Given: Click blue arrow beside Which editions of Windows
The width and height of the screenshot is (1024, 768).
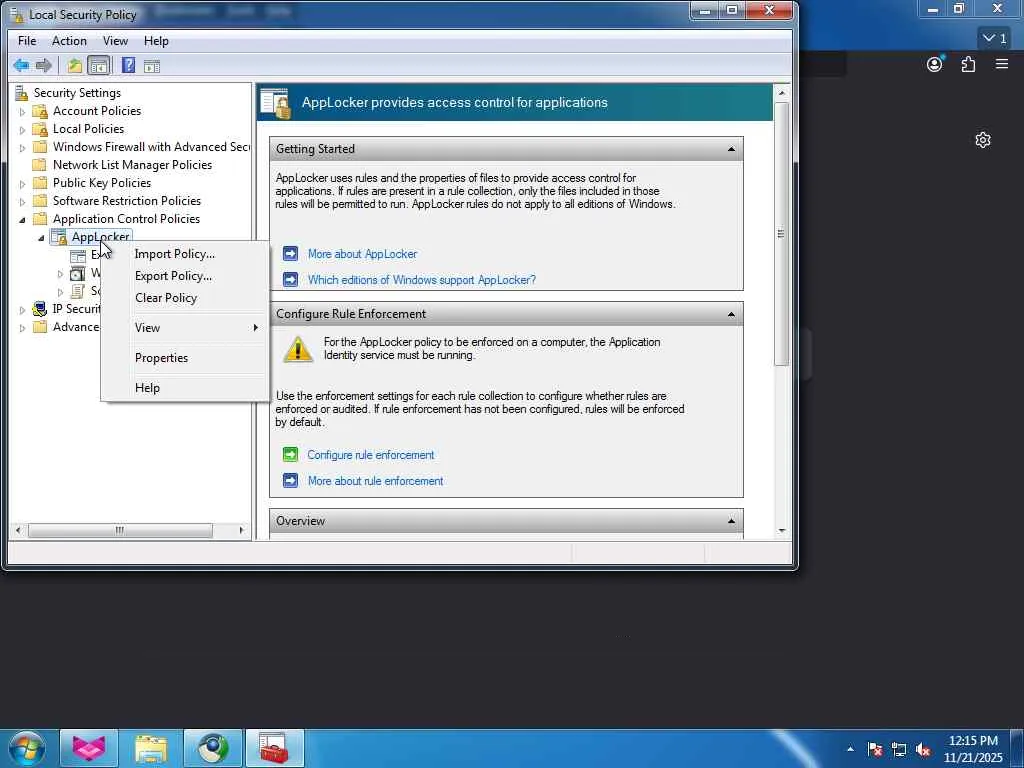Looking at the screenshot, I should 291,280.
